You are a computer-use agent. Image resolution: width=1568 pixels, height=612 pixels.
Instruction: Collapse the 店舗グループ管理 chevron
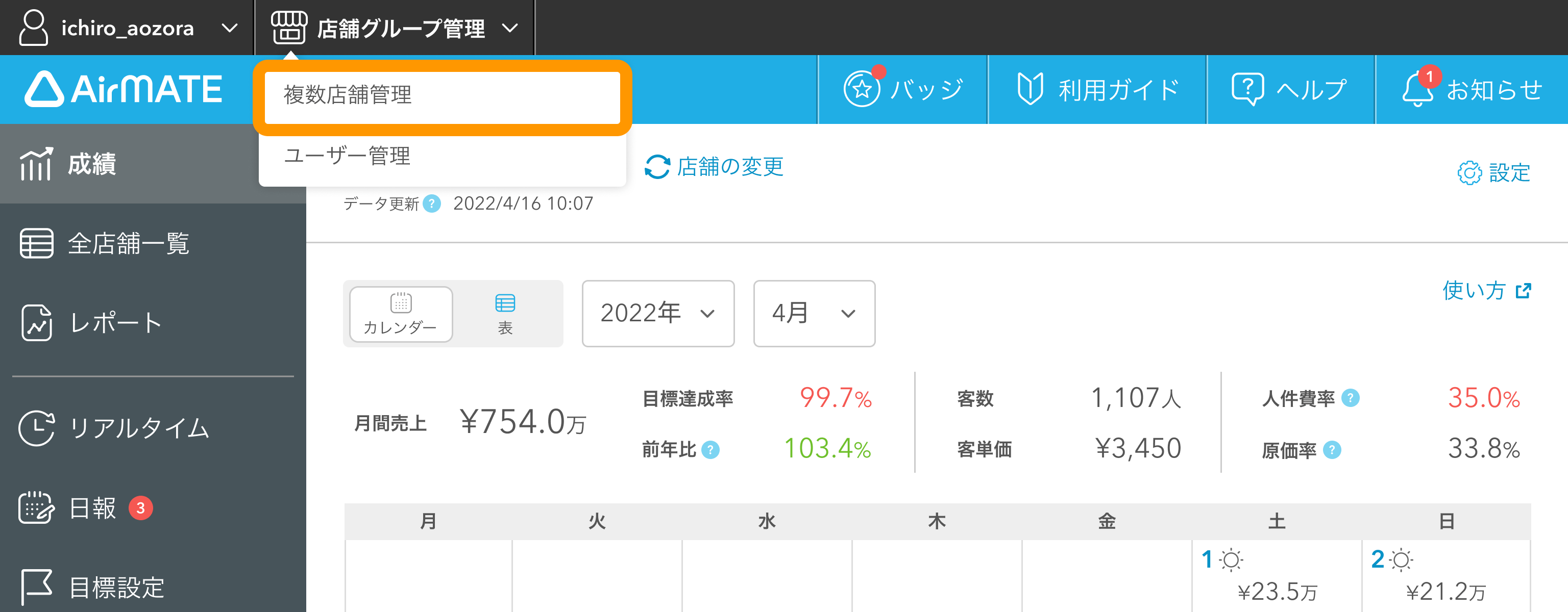point(510,28)
